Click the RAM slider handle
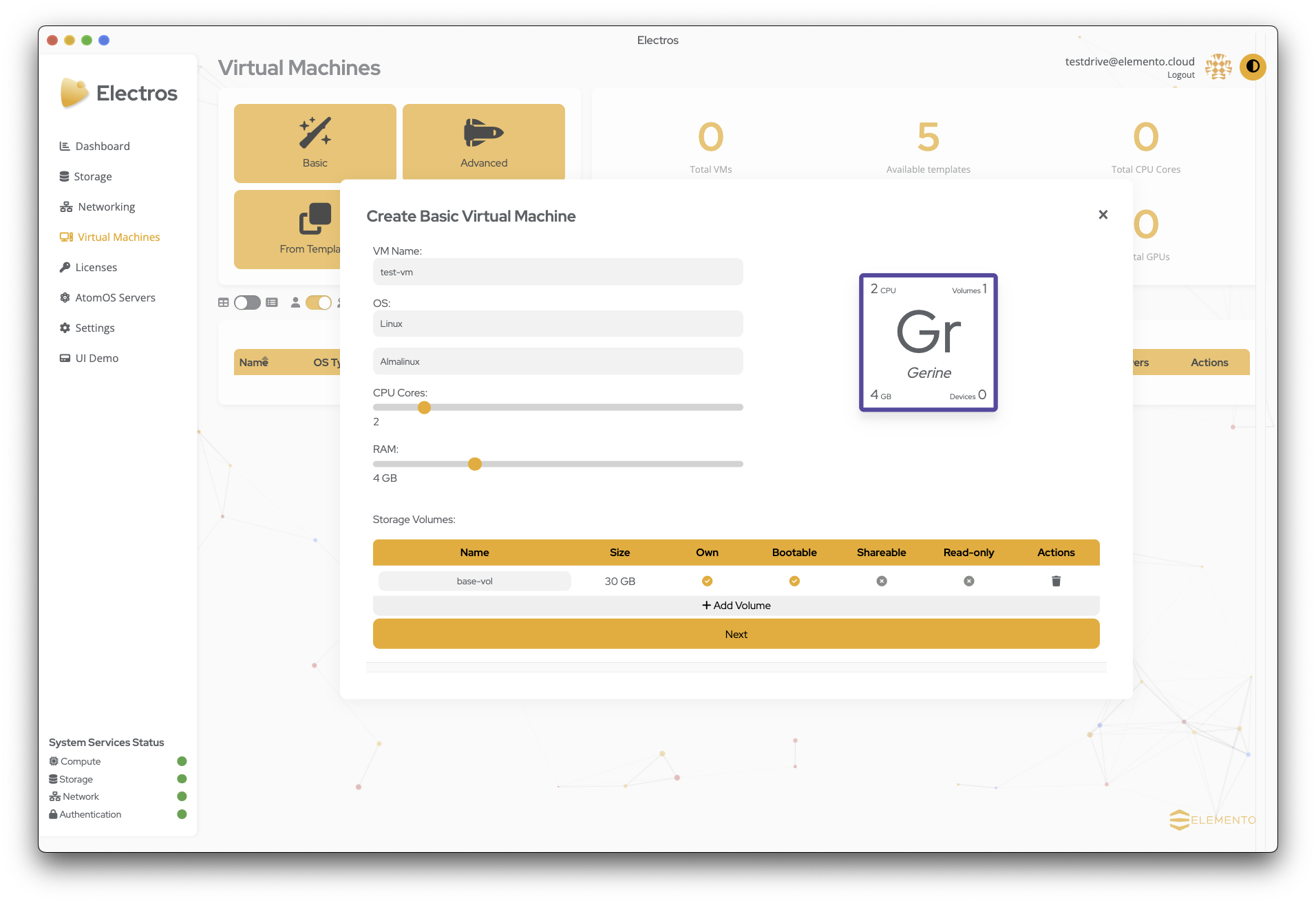The width and height of the screenshot is (1316, 903). tap(474, 464)
